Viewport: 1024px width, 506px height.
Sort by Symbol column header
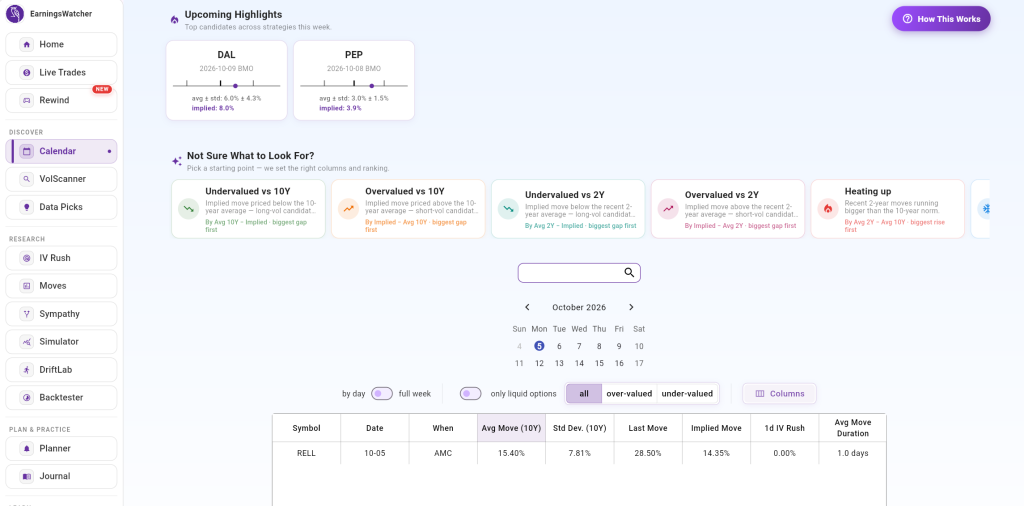pyautogui.click(x=306, y=428)
